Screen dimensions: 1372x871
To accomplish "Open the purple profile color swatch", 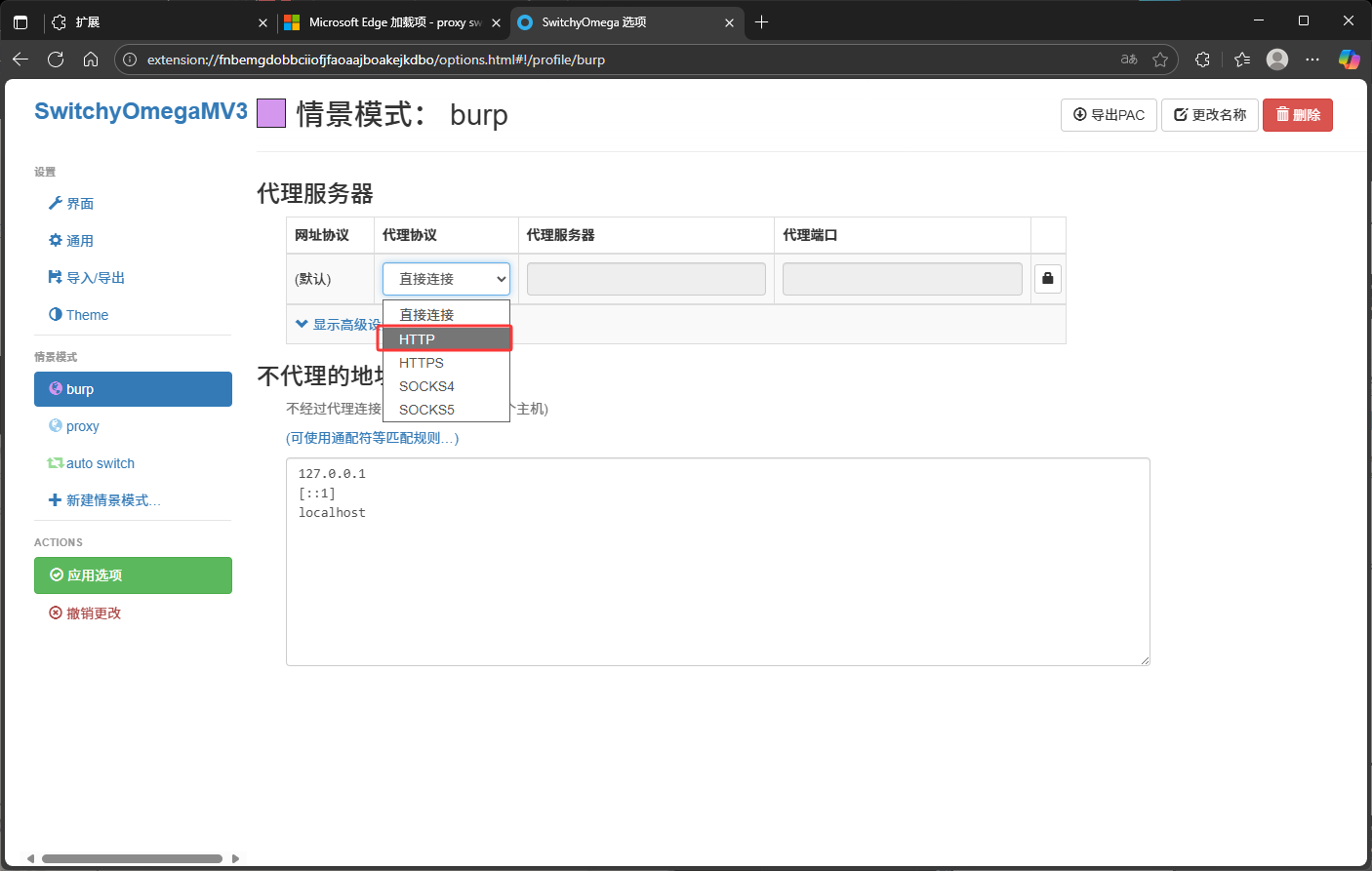I will [x=271, y=113].
